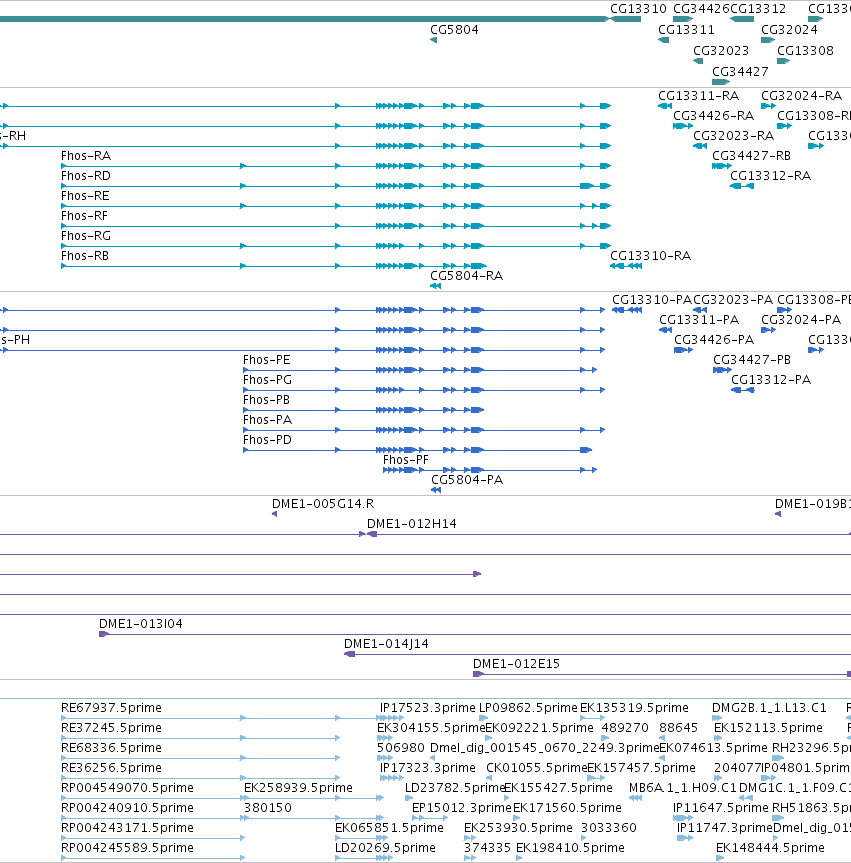Click the RP004240910.5prime EST label

[127, 808]
